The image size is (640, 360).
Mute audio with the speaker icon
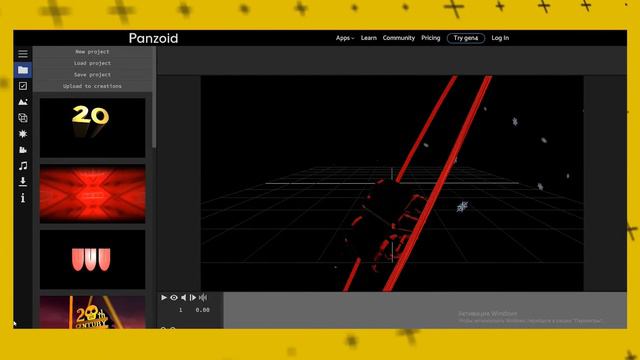184,298
